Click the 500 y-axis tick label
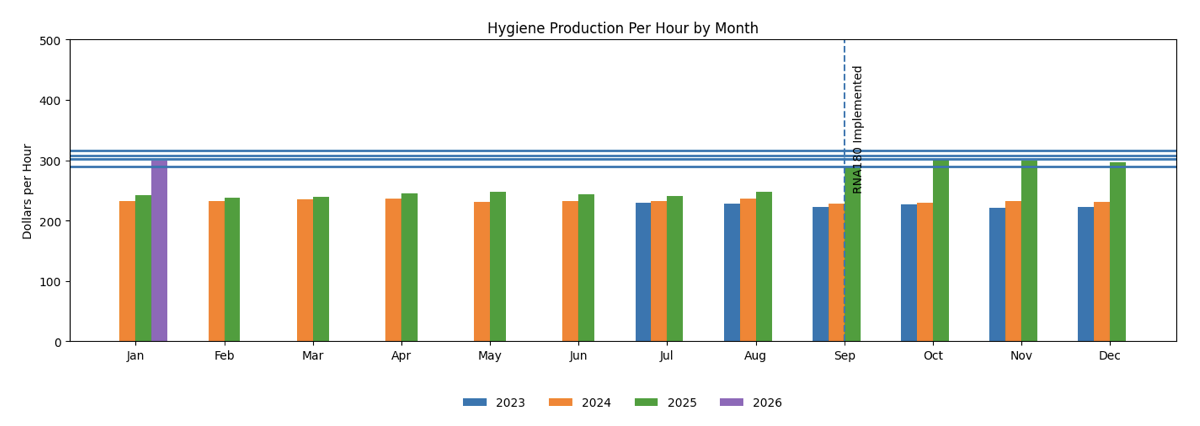The height and width of the screenshot is (426, 1200). coord(49,41)
